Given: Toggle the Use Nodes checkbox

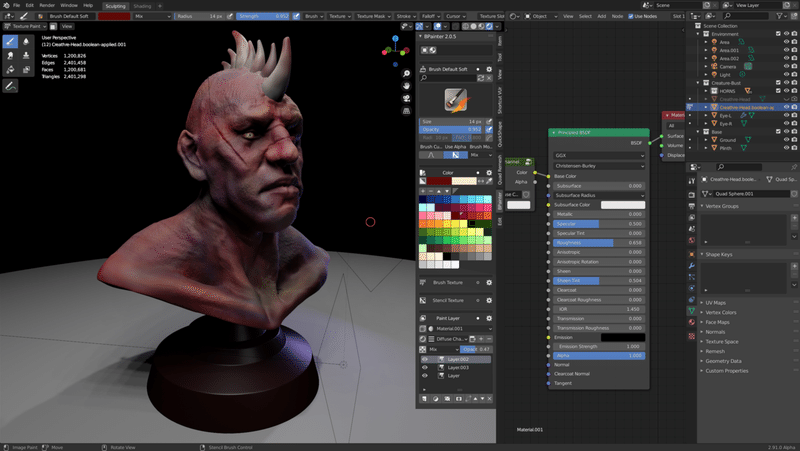Looking at the screenshot, I should coord(630,17).
